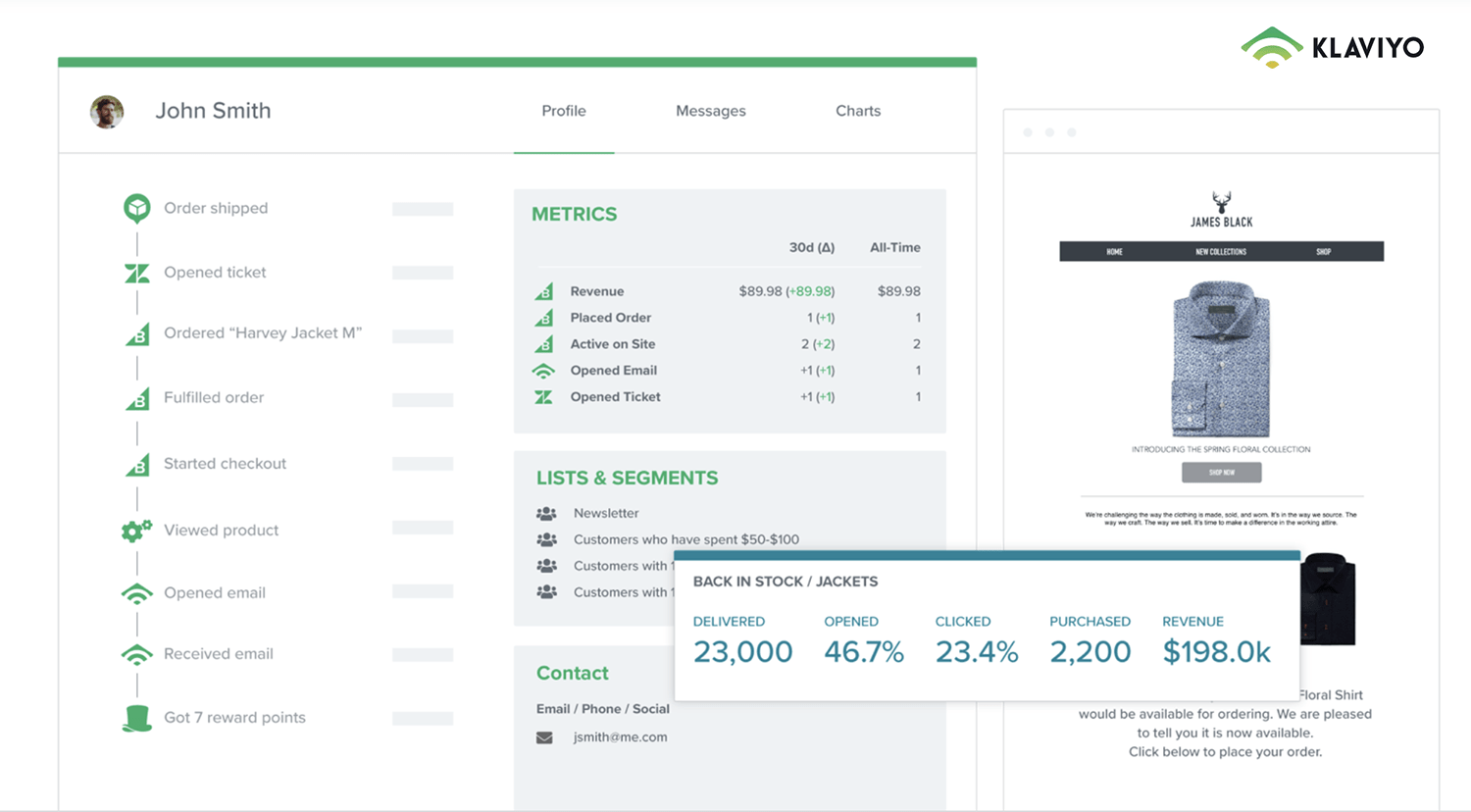Click New Collections in James Black nav bar

(x=1220, y=252)
